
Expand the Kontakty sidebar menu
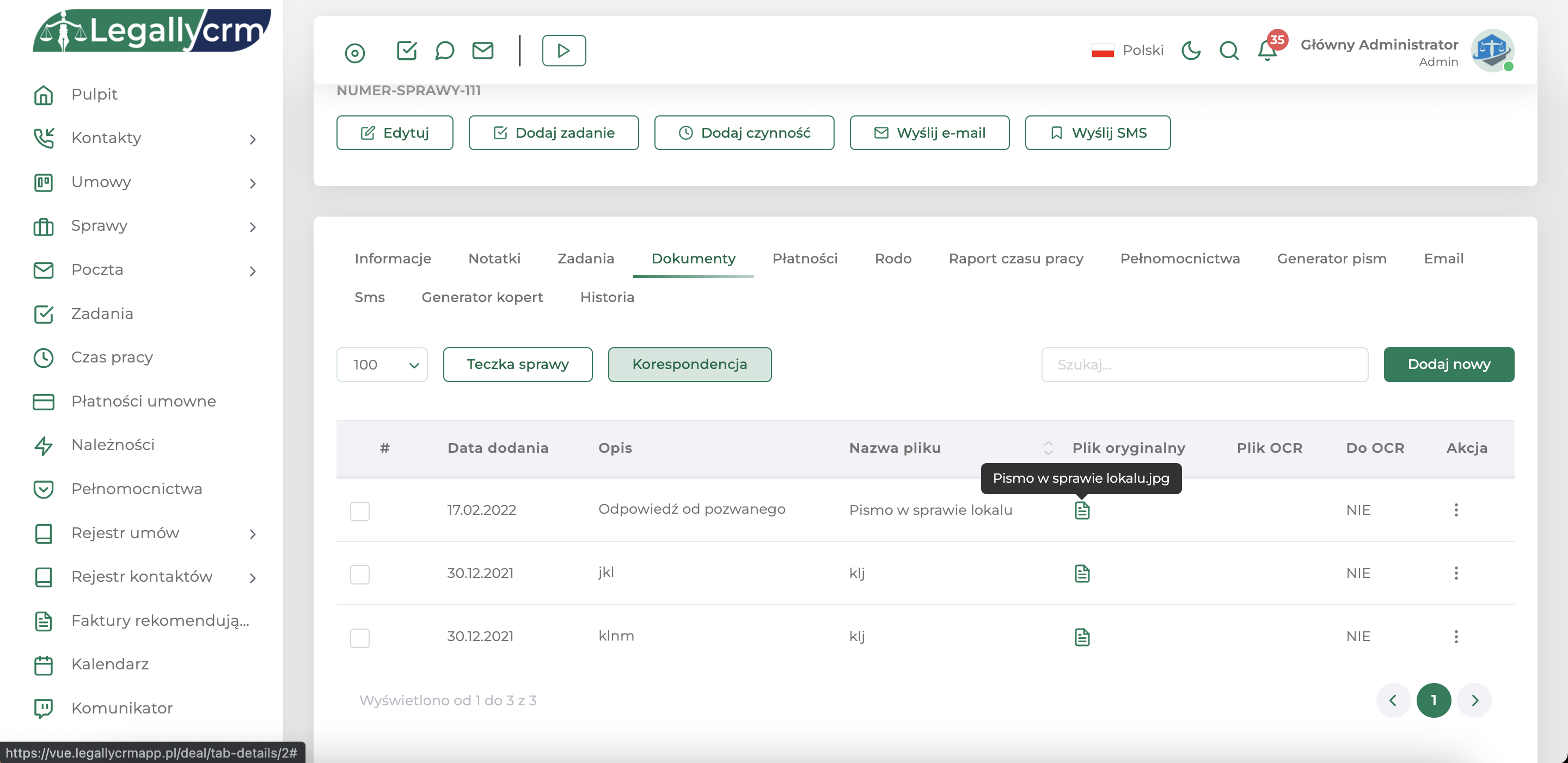pos(145,138)
